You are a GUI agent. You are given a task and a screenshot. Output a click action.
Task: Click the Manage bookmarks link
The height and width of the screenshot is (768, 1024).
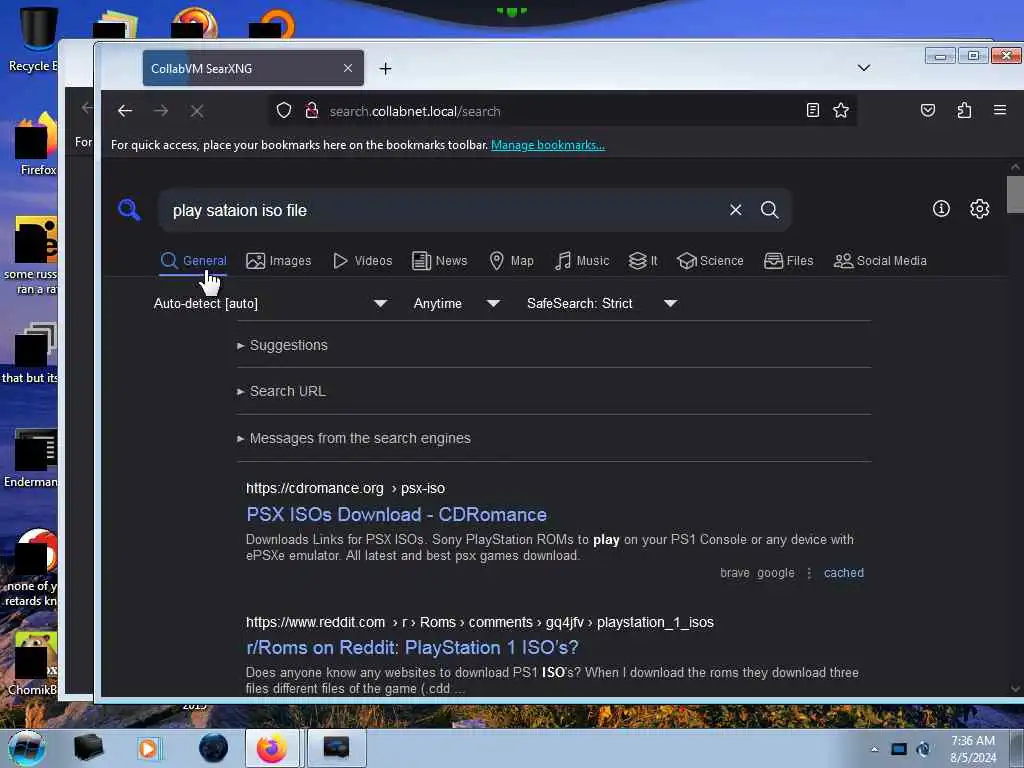pyautogui.click(x=548, y=145)
